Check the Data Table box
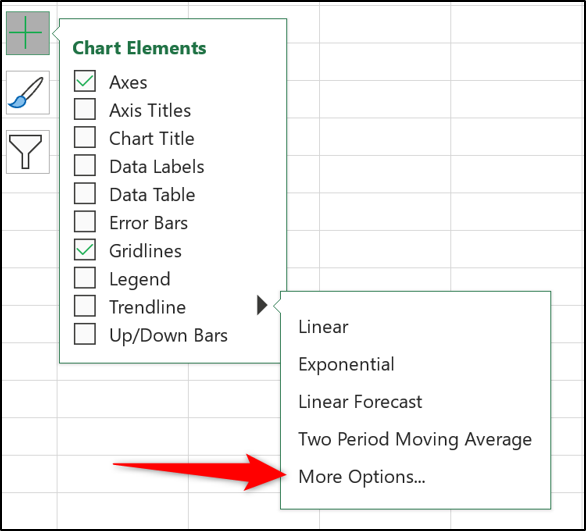 pos(85,194)
